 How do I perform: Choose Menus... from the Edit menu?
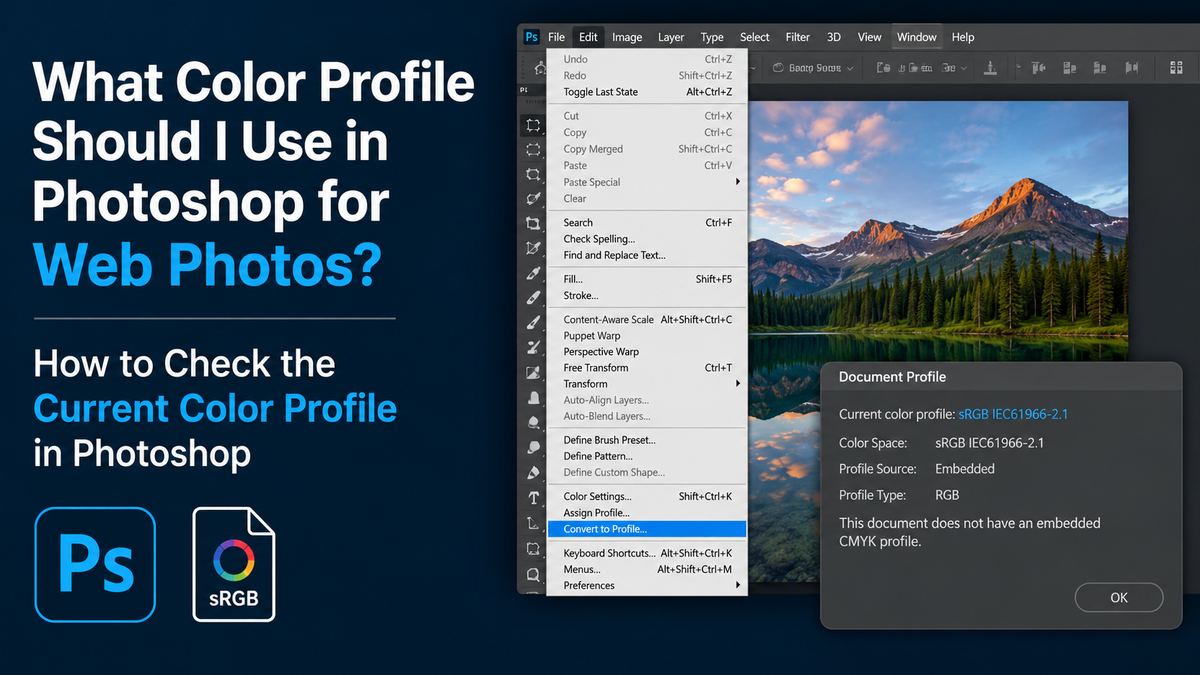[647, 569]
